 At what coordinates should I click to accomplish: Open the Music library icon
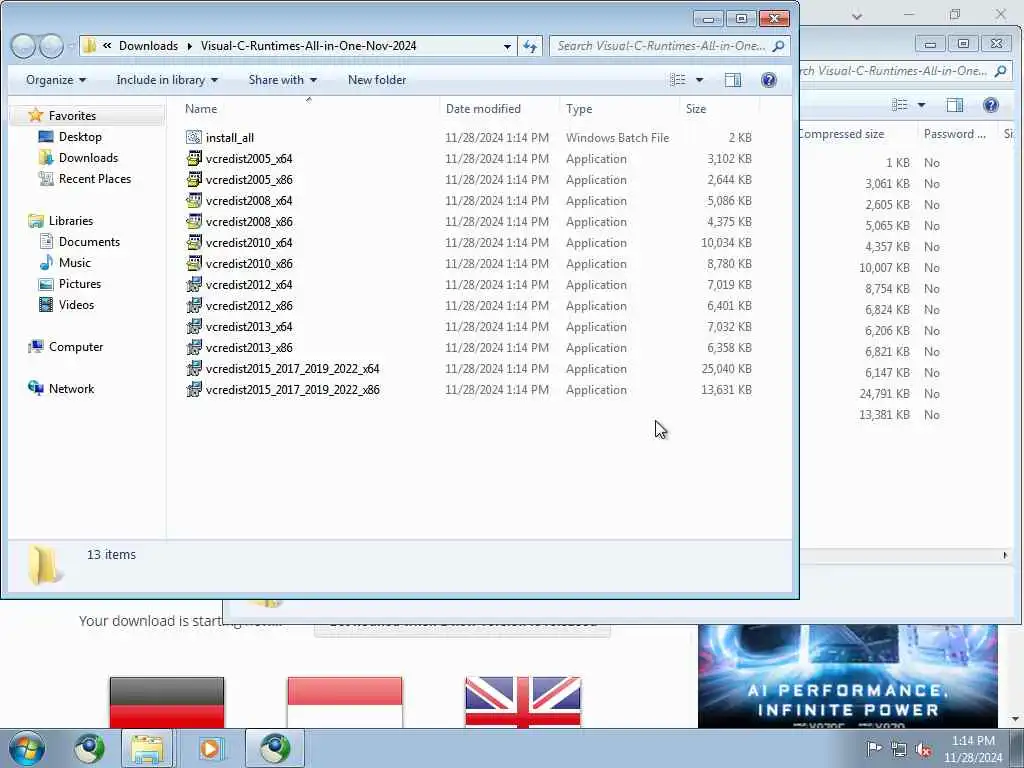click(x=46, y=263)
